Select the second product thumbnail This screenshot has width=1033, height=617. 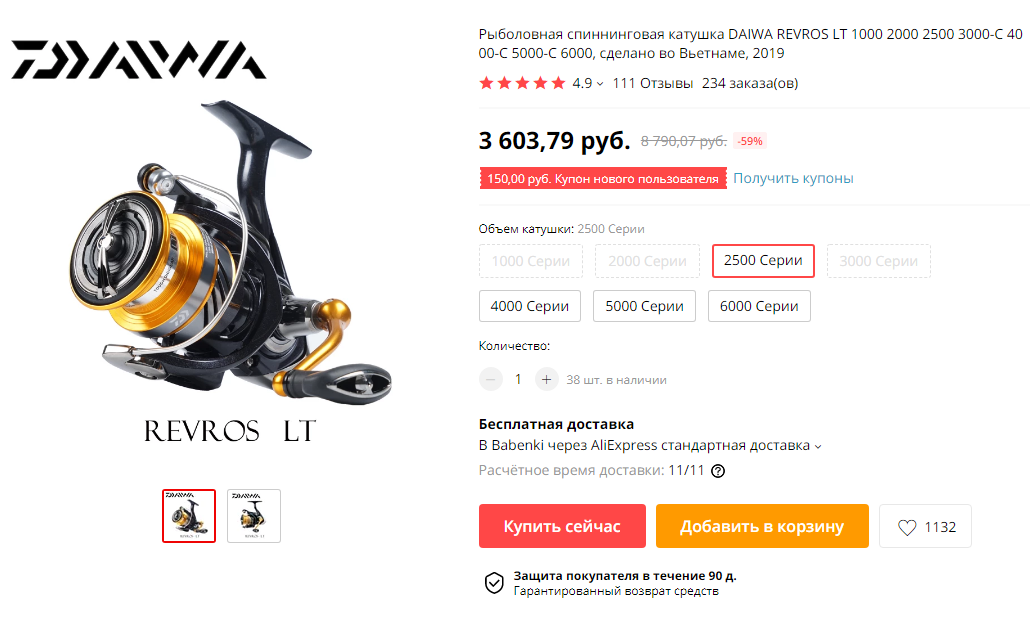coord(254,516)
